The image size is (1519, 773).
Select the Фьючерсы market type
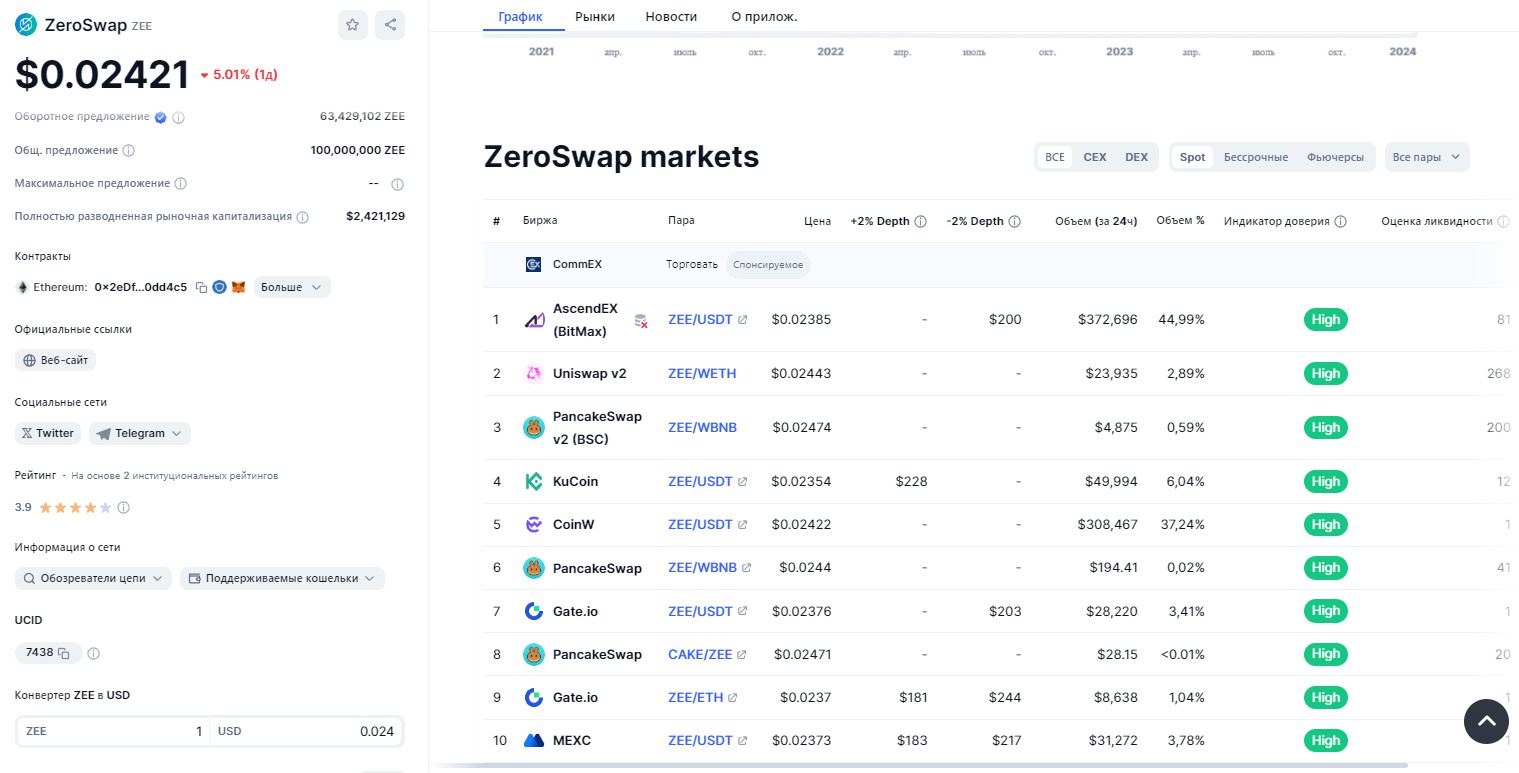(x=1335, y=157)
